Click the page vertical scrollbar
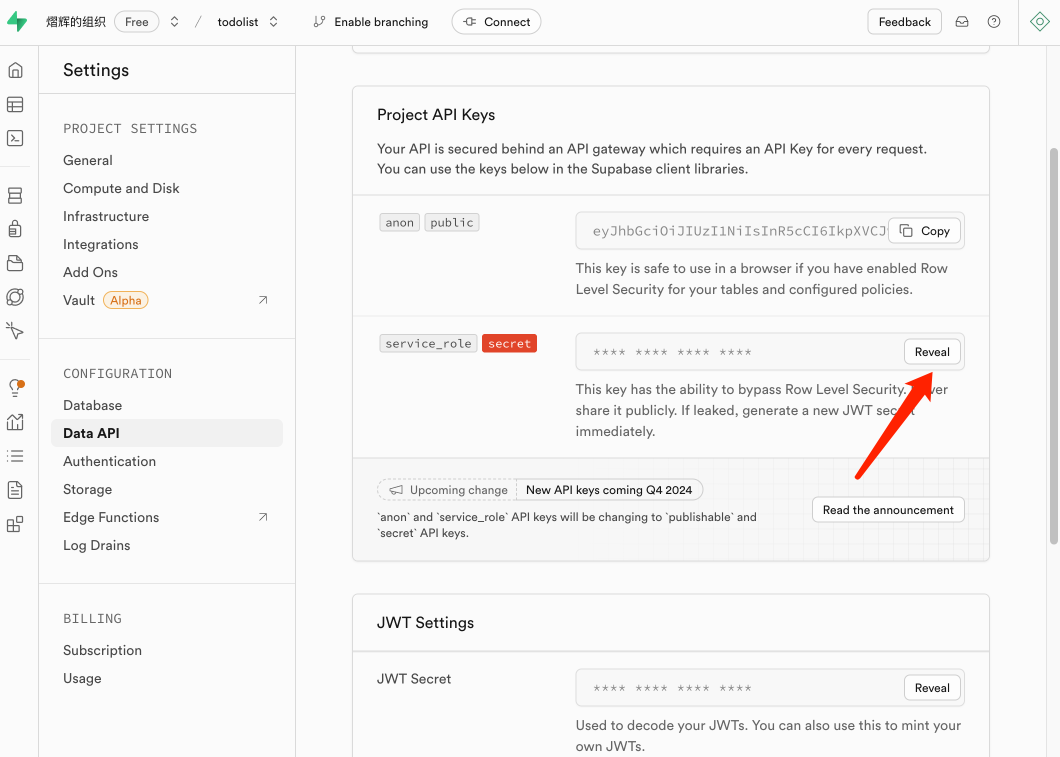Screen dimensions: 1060x757 point(1053,345)
